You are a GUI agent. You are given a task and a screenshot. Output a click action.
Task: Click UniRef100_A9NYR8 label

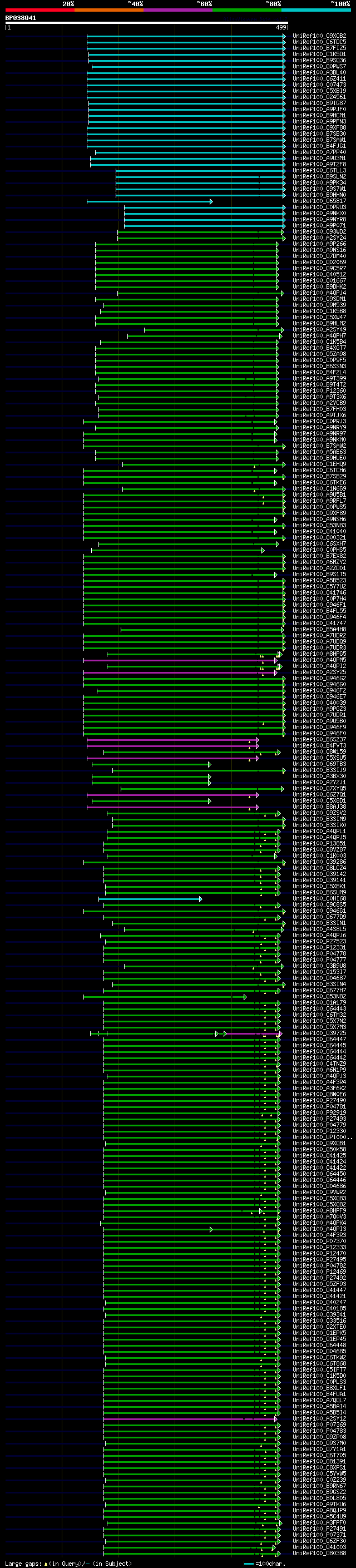319,219
